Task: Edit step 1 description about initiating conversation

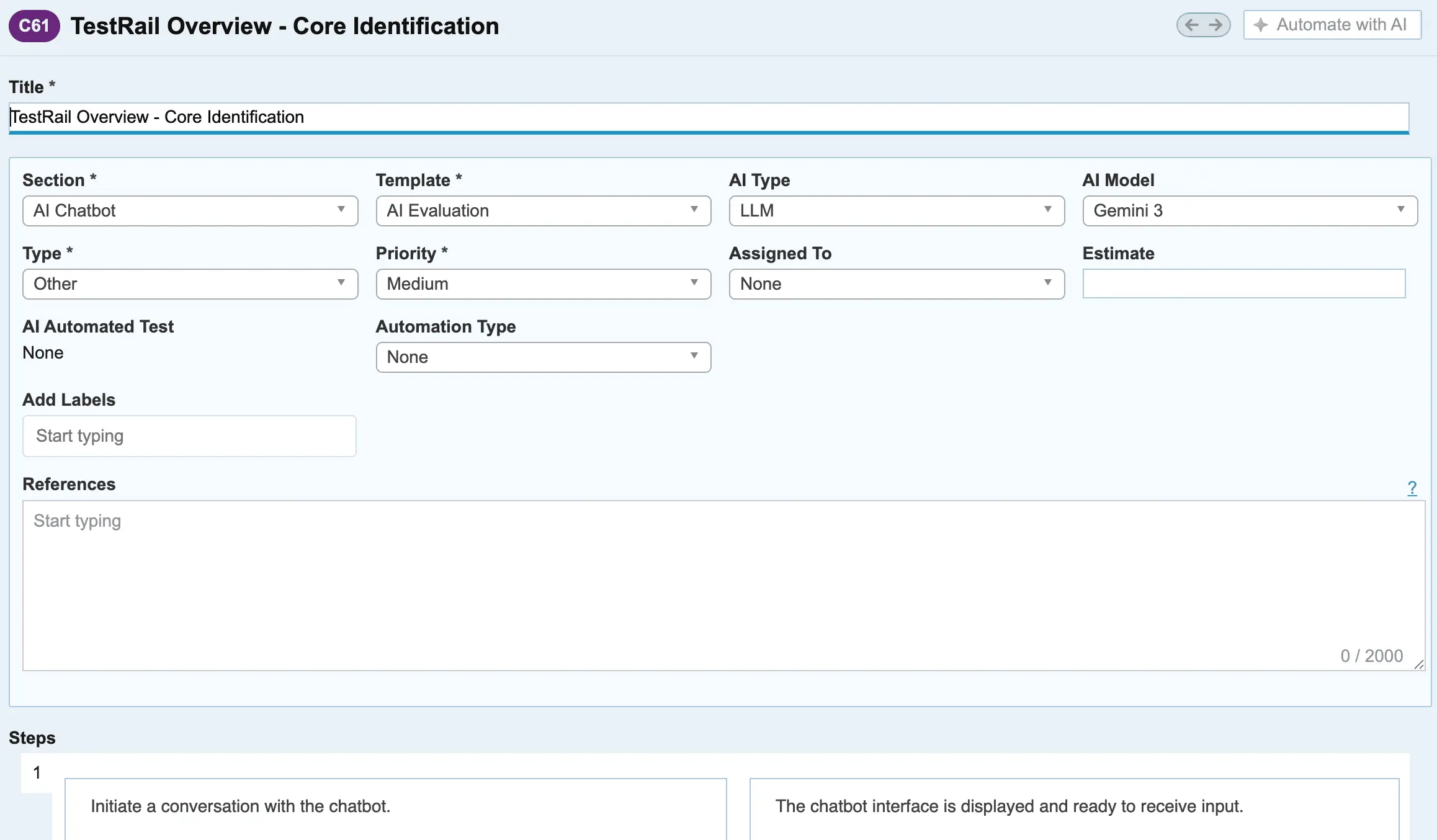Action: [395, 809]
